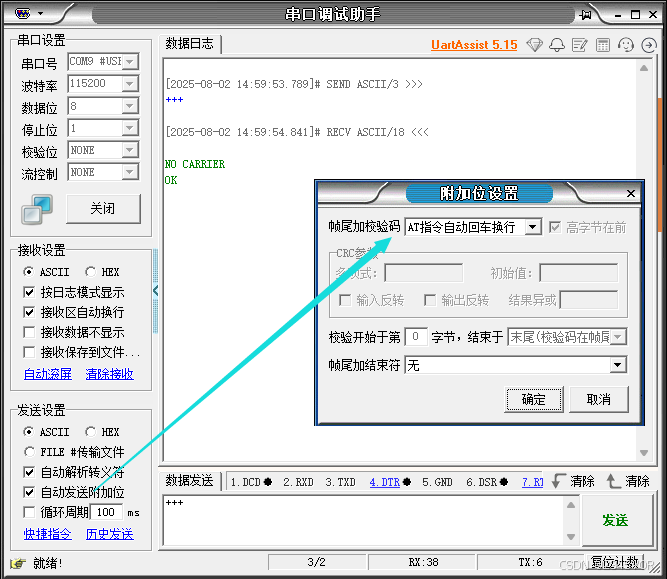The image size is (667, 579).
Task: Pin the window with the pushpin icon
Action: (586, 15)
